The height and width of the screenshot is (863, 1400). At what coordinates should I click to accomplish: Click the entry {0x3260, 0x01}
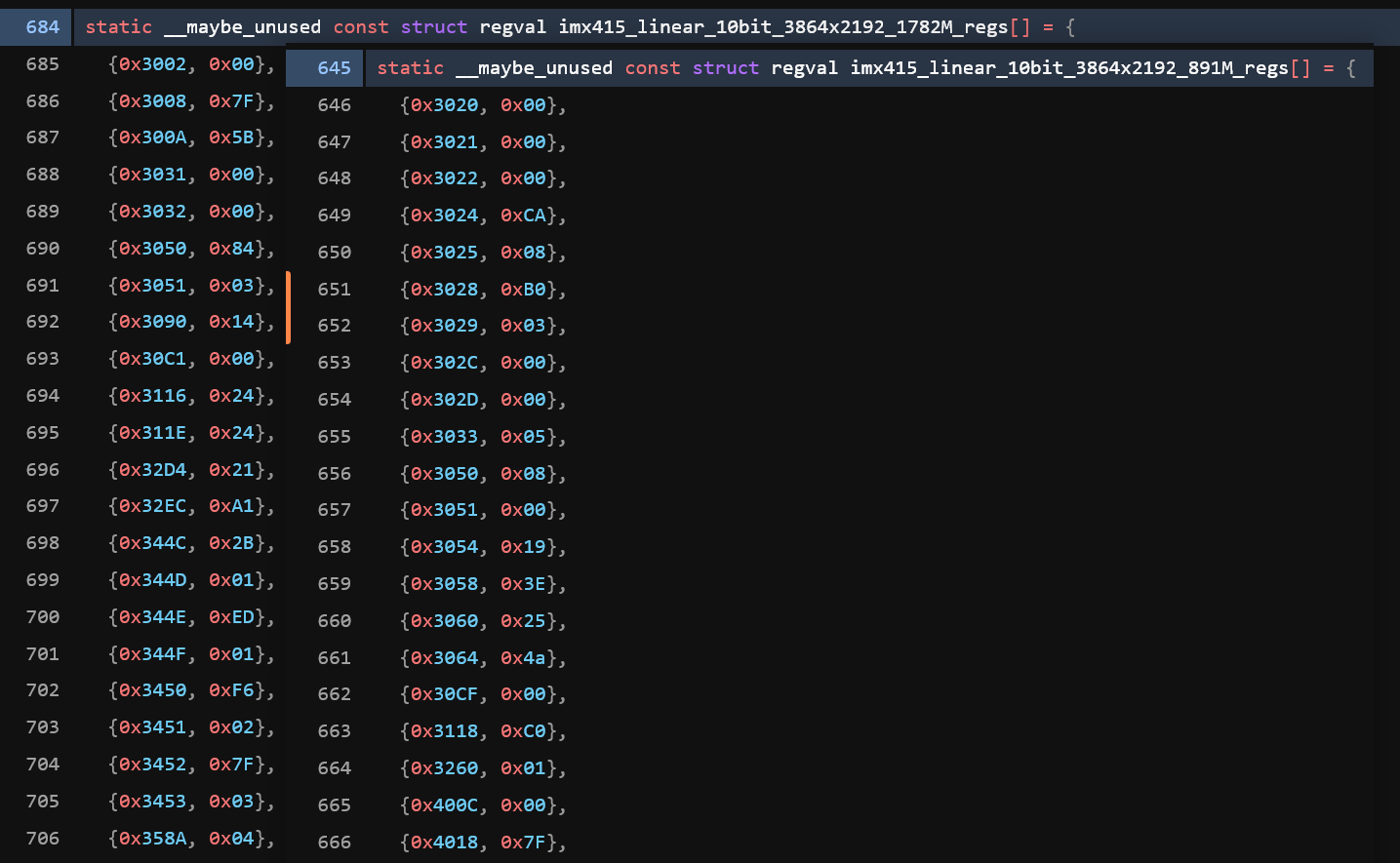point(483,768)
